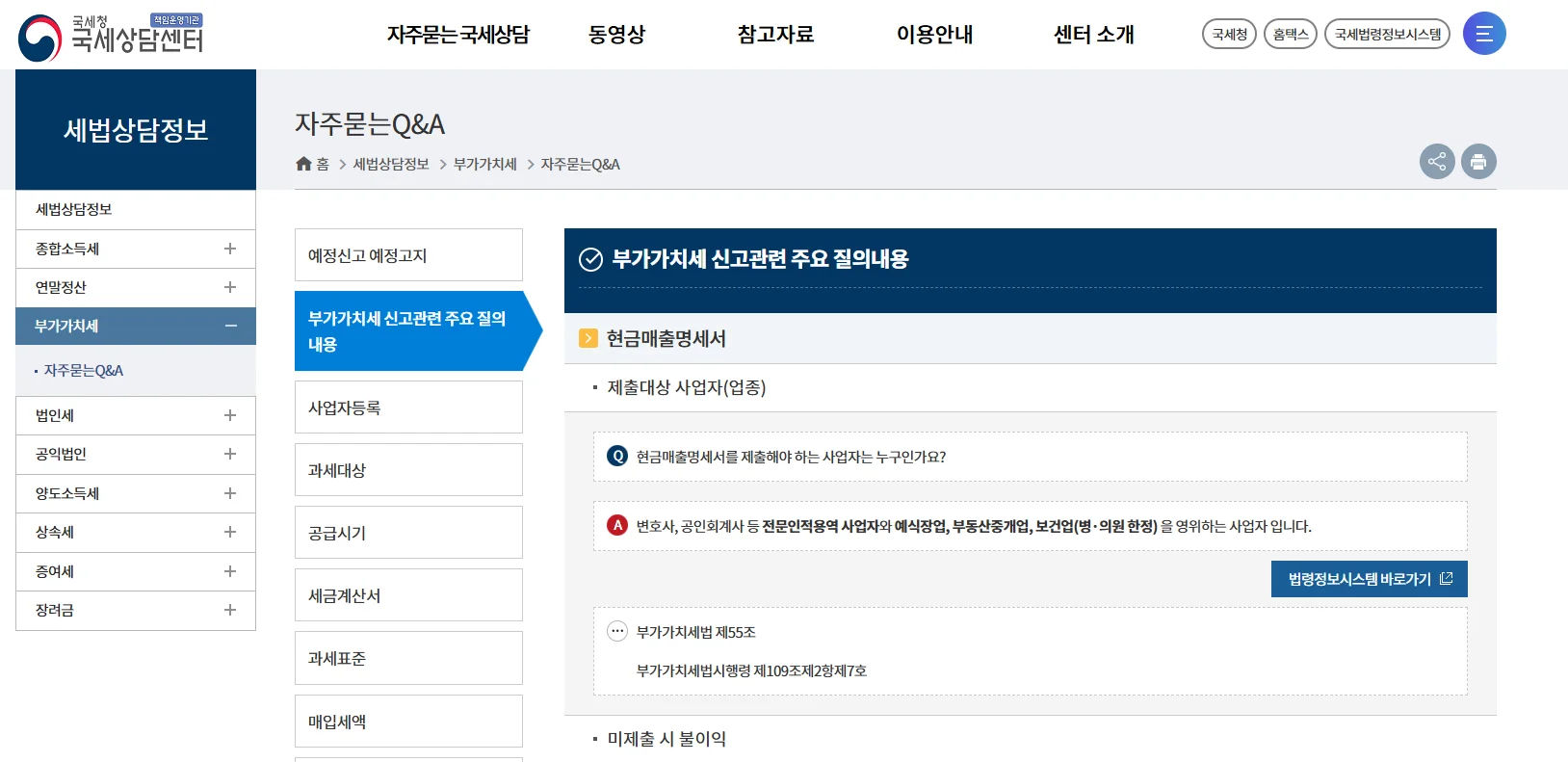Viewport: 1568px width, 762px height.
Task: Open the hamburger menu icon
Action: (1483, 34)
